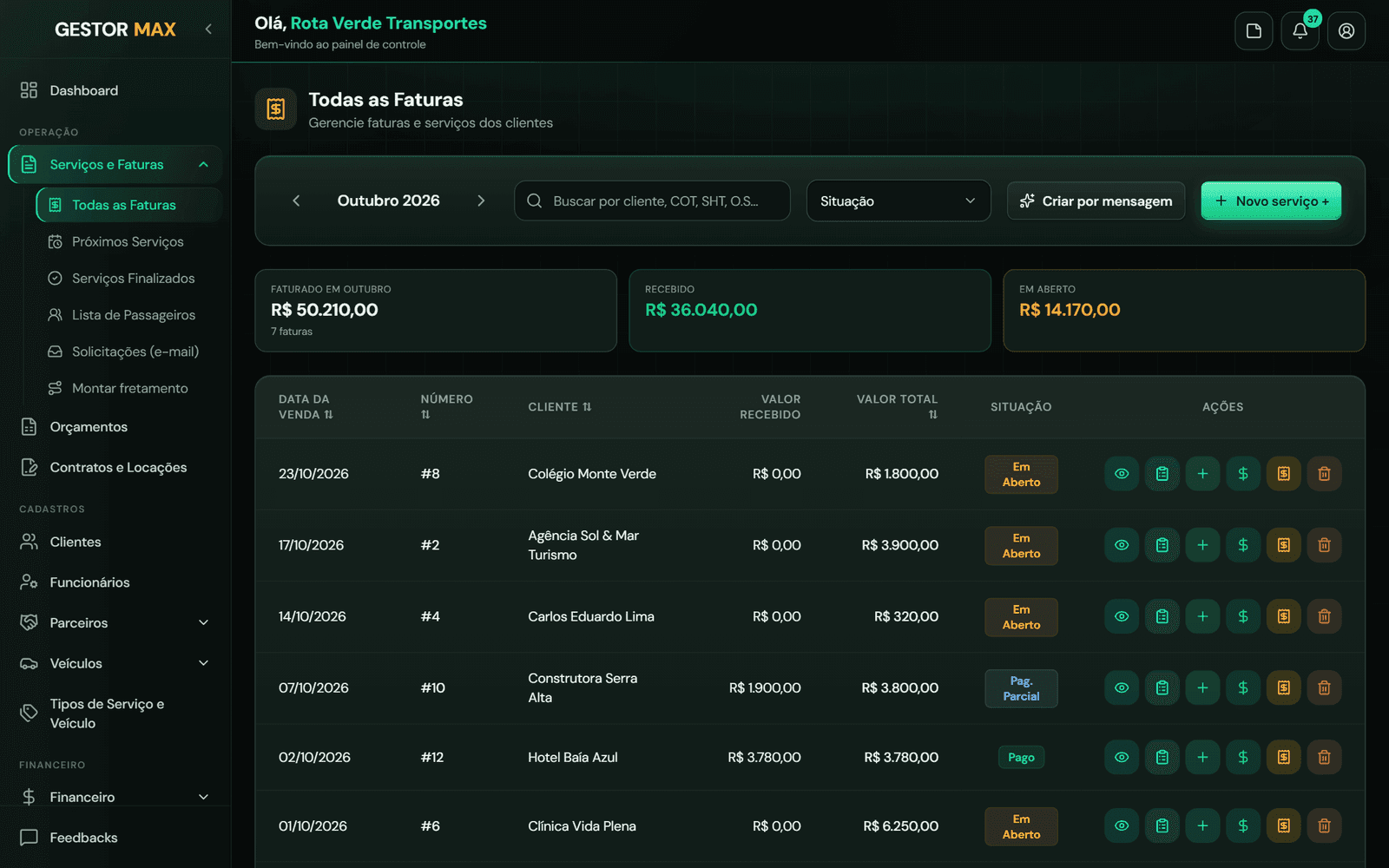The width and height of the screenshot is (1389, 868).
Task: View Colégio Monte Verde invoice with eye icon
Action: tap(1121, 474)
